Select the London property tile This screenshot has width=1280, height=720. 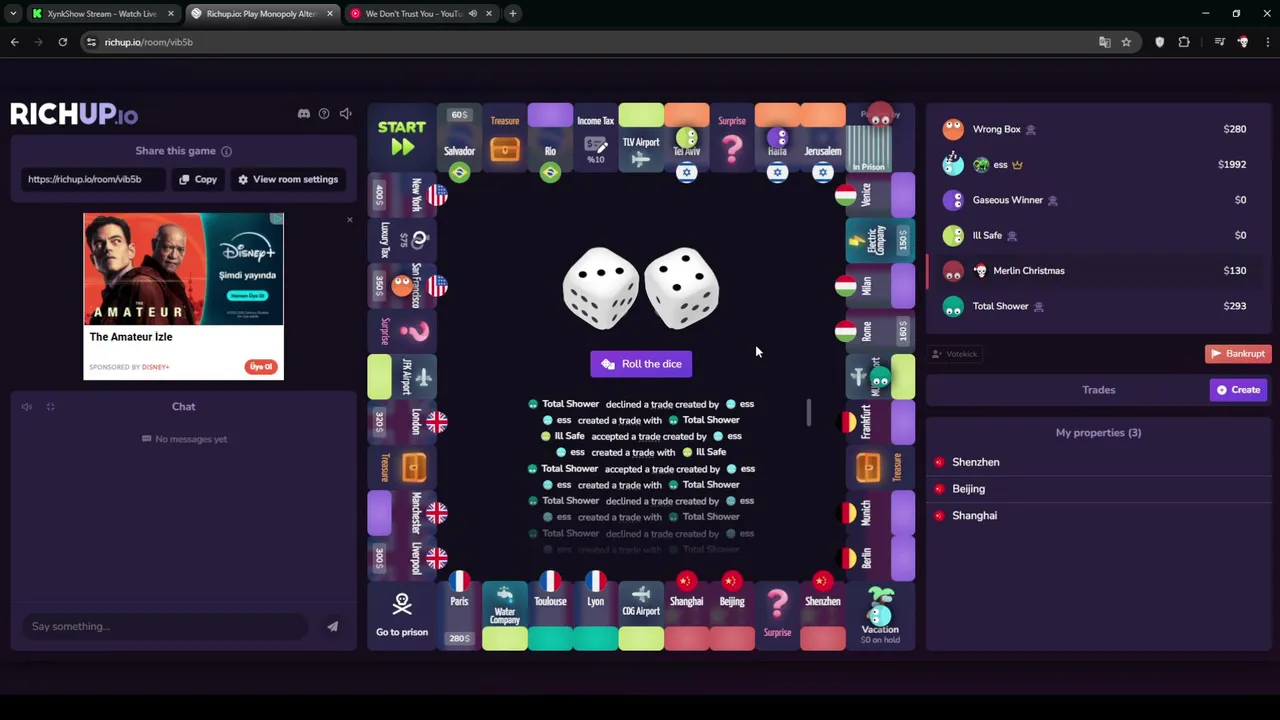click(x=402, y=422)
